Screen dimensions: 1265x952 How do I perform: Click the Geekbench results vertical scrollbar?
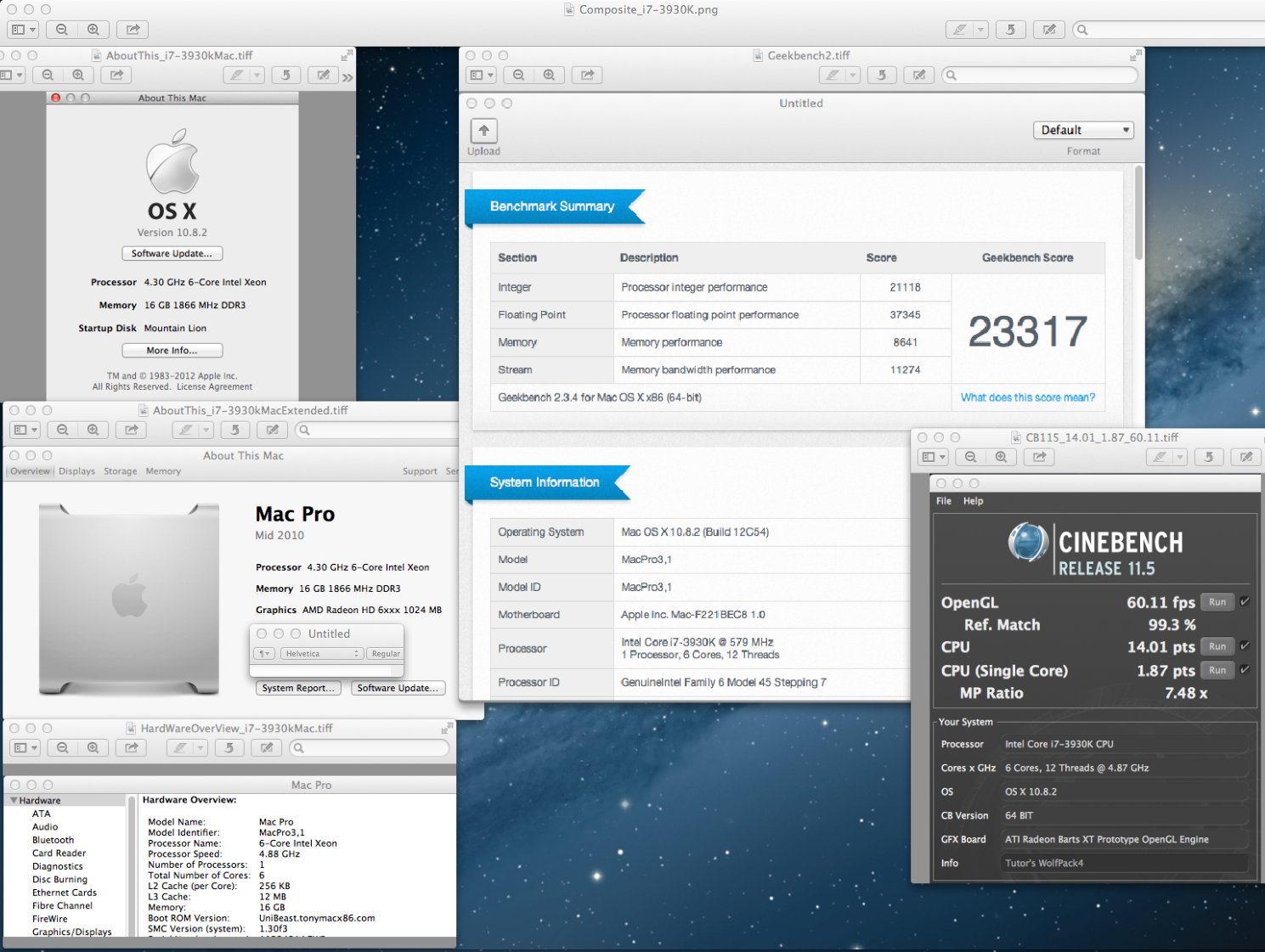click(1138, 212)
